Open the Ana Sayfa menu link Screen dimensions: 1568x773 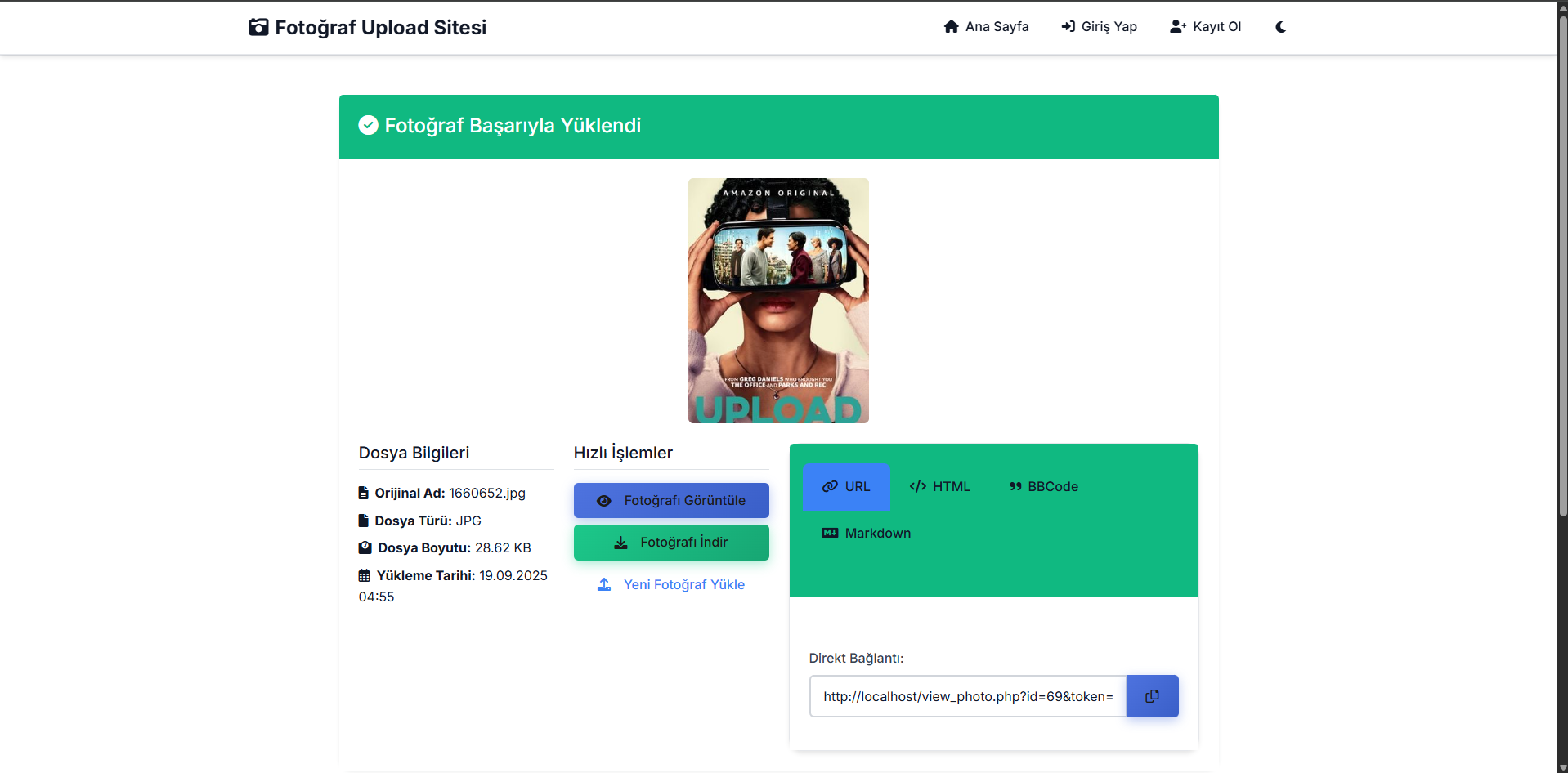click(x=997, y=26)
